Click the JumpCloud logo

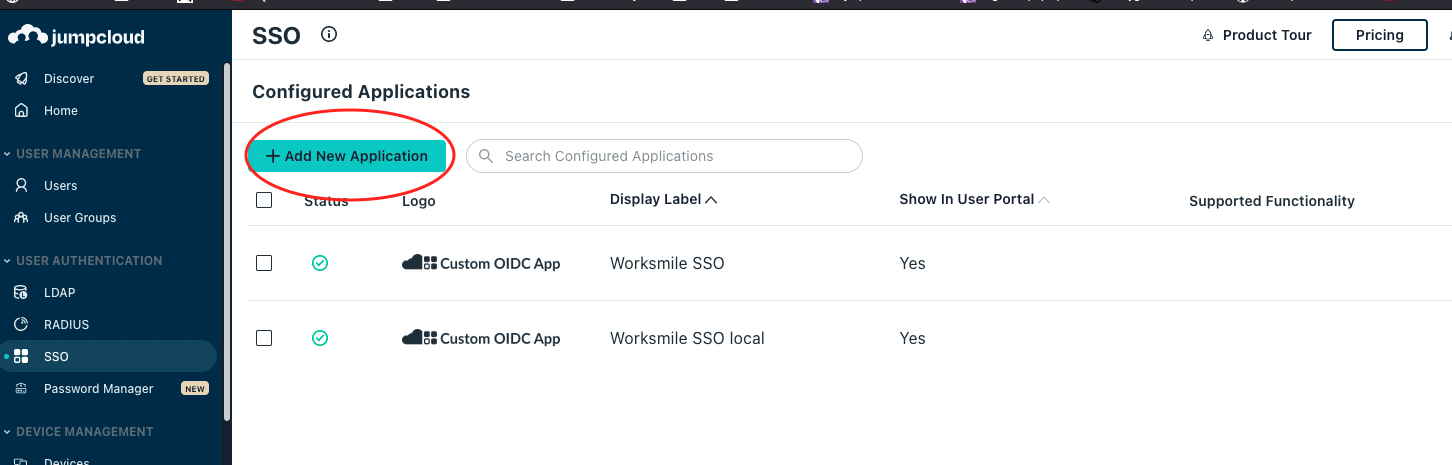tap(76, 37)
